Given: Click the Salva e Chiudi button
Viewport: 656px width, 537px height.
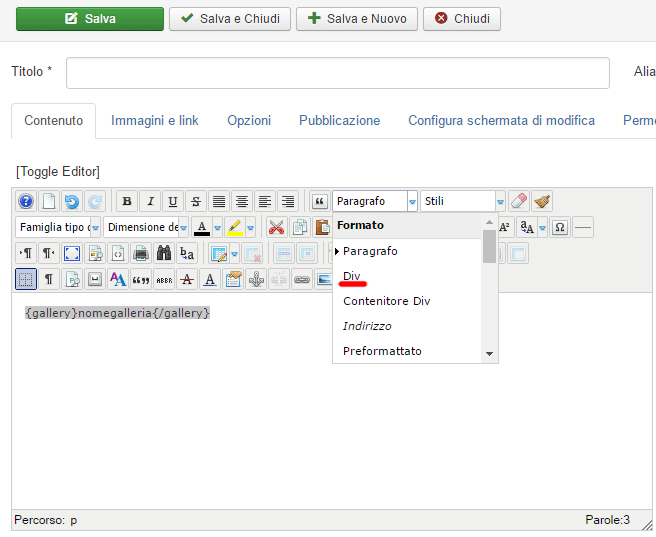Looking at the screenshot, I should [230, 19].
